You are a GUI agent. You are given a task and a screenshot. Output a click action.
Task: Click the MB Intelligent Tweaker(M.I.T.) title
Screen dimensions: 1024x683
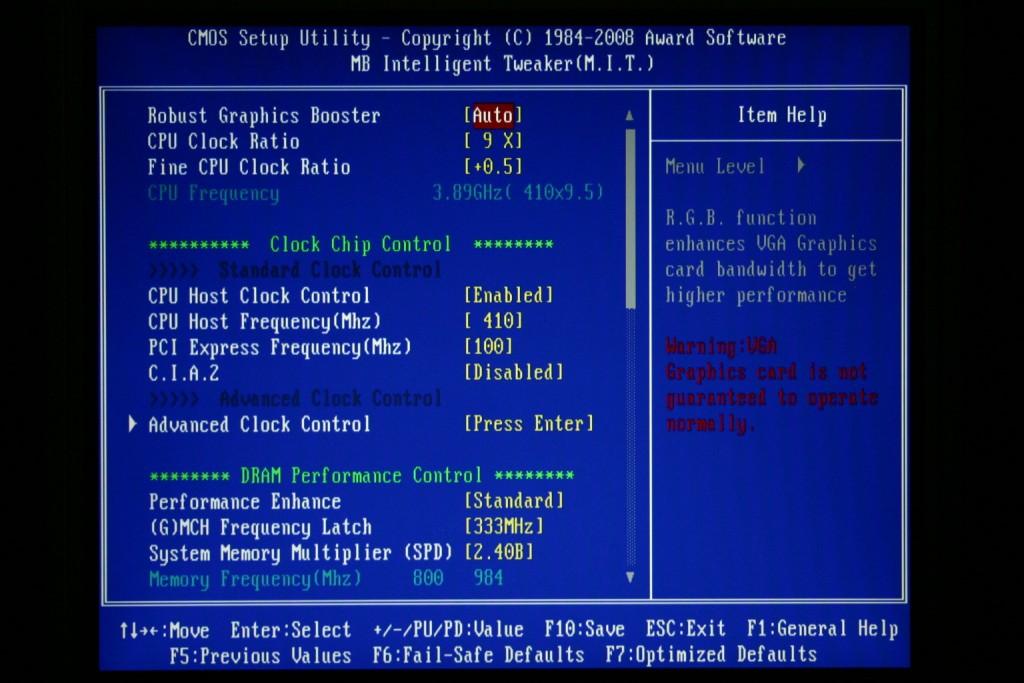click(x=502, y=64)
